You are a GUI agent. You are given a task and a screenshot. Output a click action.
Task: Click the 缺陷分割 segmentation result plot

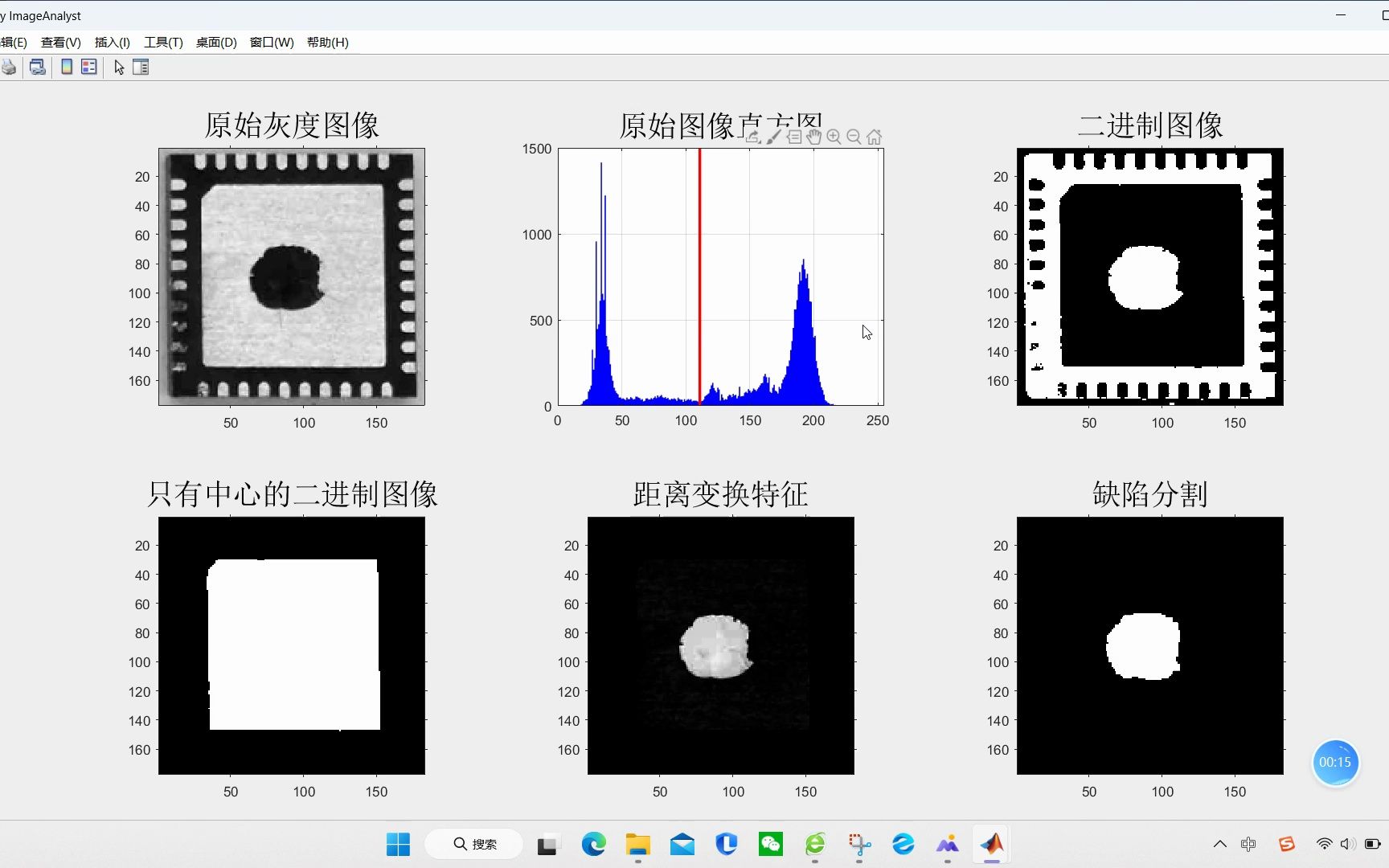pyautogui.click(x=1150, y=645)
